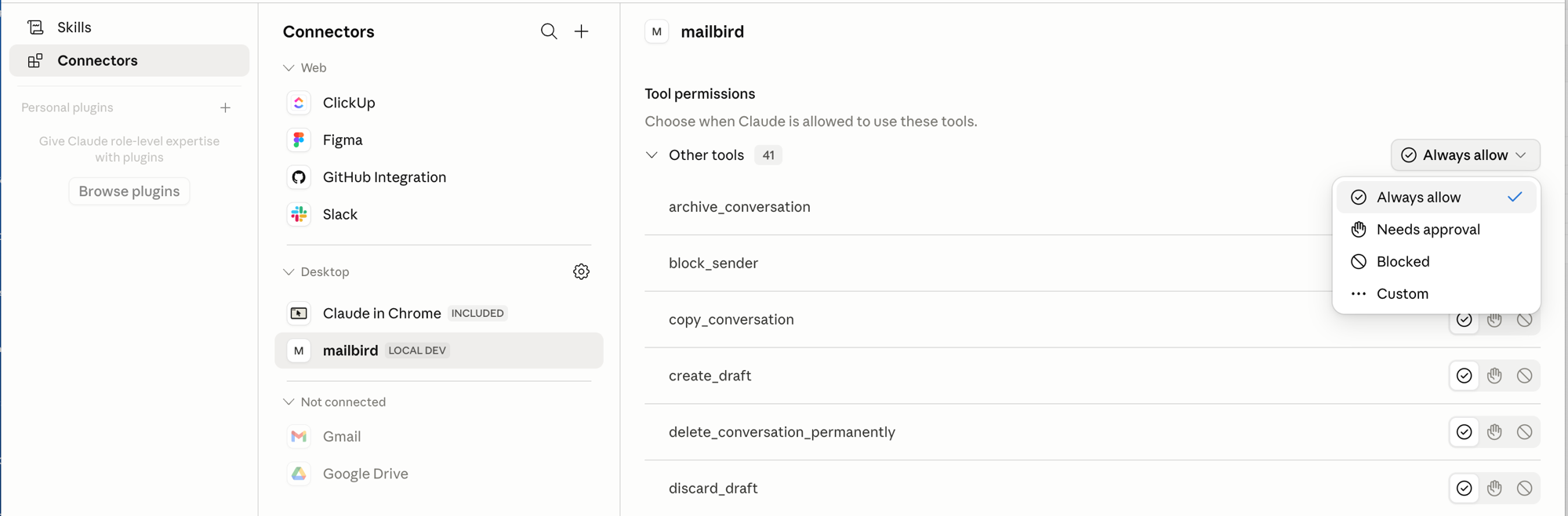Open the Slack connector icon
The image size is (1568, 516).
pyautogui.click(x=299, y=214)
